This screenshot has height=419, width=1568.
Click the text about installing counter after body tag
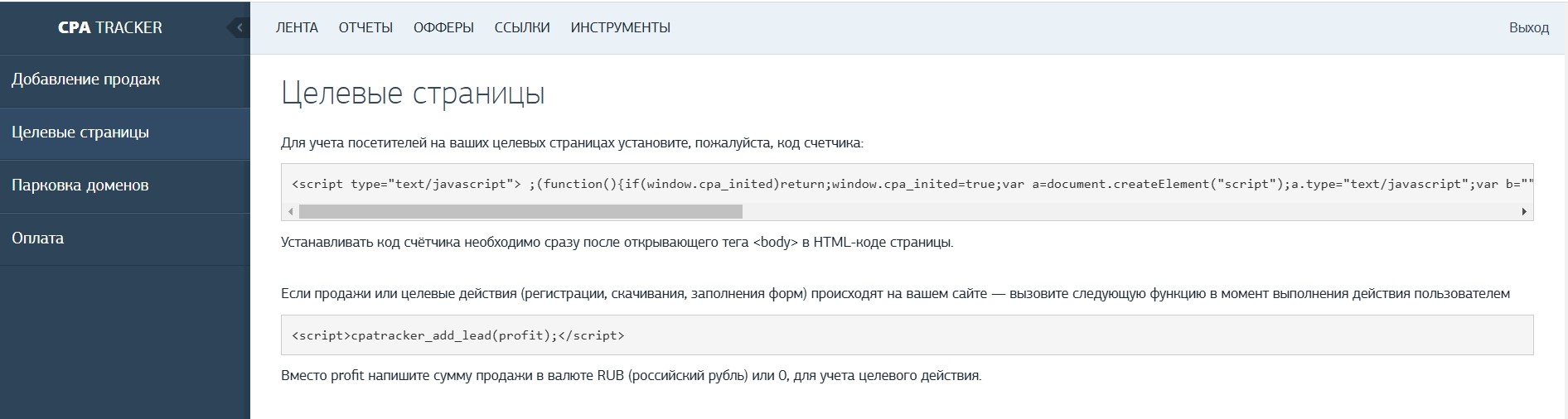click(x=617, y=243)
